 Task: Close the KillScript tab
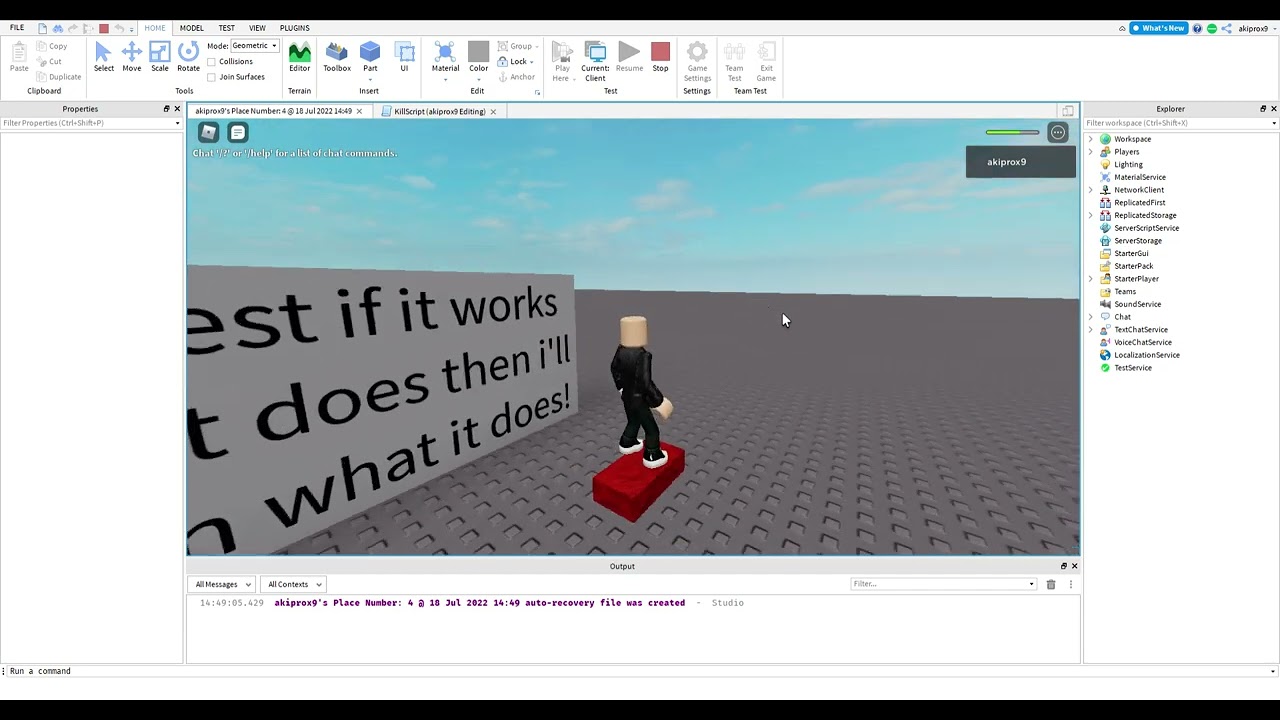click(493, 112)
